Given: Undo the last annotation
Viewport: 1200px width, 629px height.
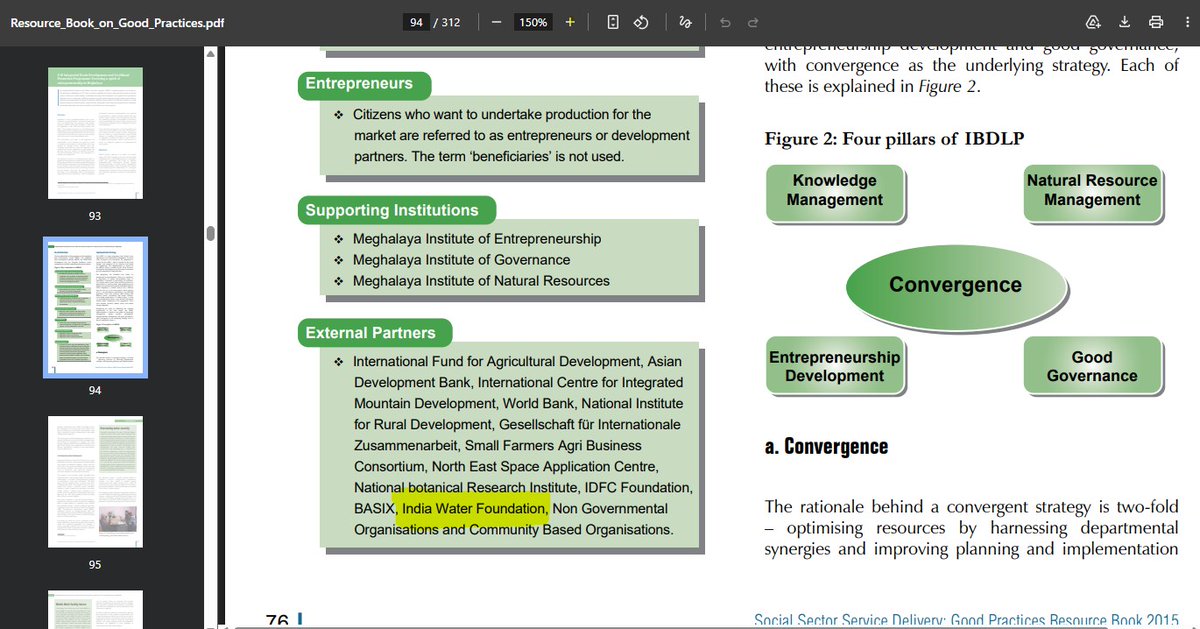Looking at the screenshot, I should pos(725,22).
